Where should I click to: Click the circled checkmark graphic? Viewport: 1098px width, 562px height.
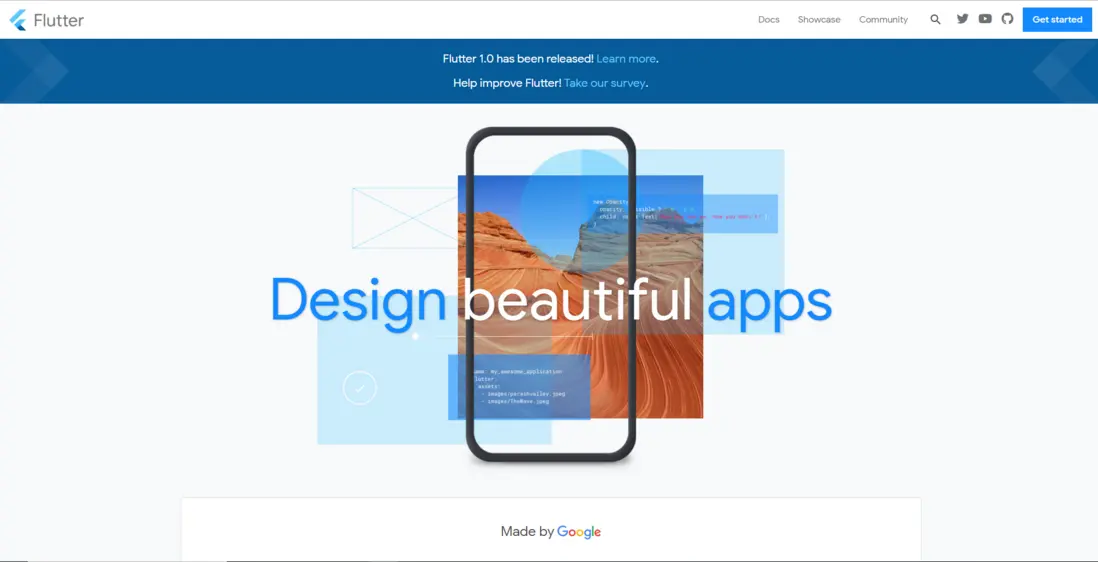click(x=360, y=388)
